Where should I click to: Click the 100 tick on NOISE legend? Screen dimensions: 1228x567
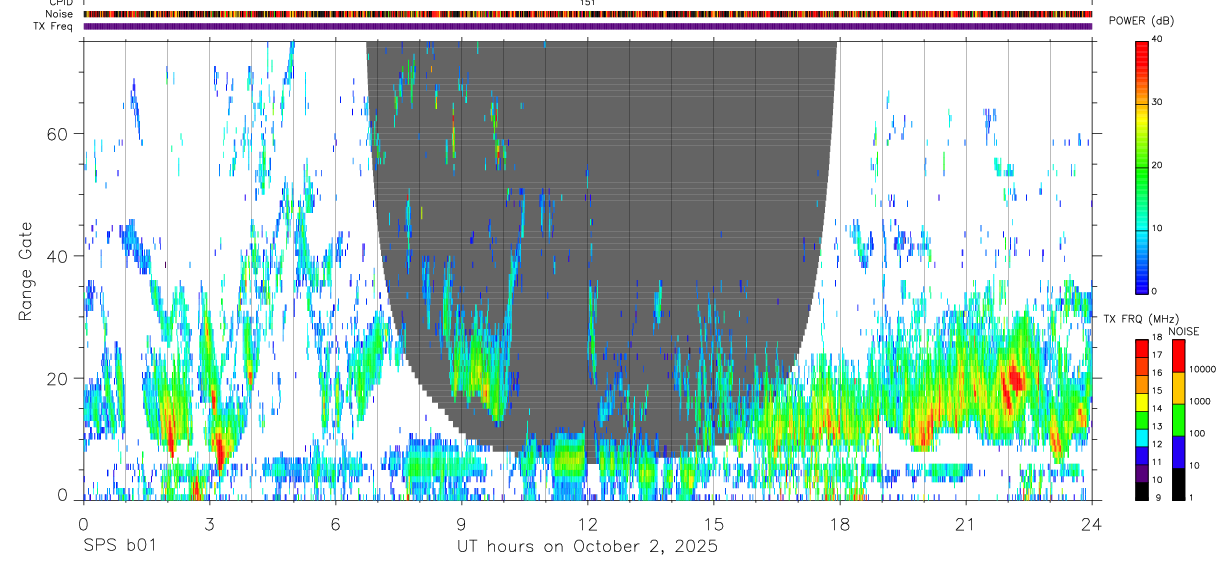pos(1198,433)
